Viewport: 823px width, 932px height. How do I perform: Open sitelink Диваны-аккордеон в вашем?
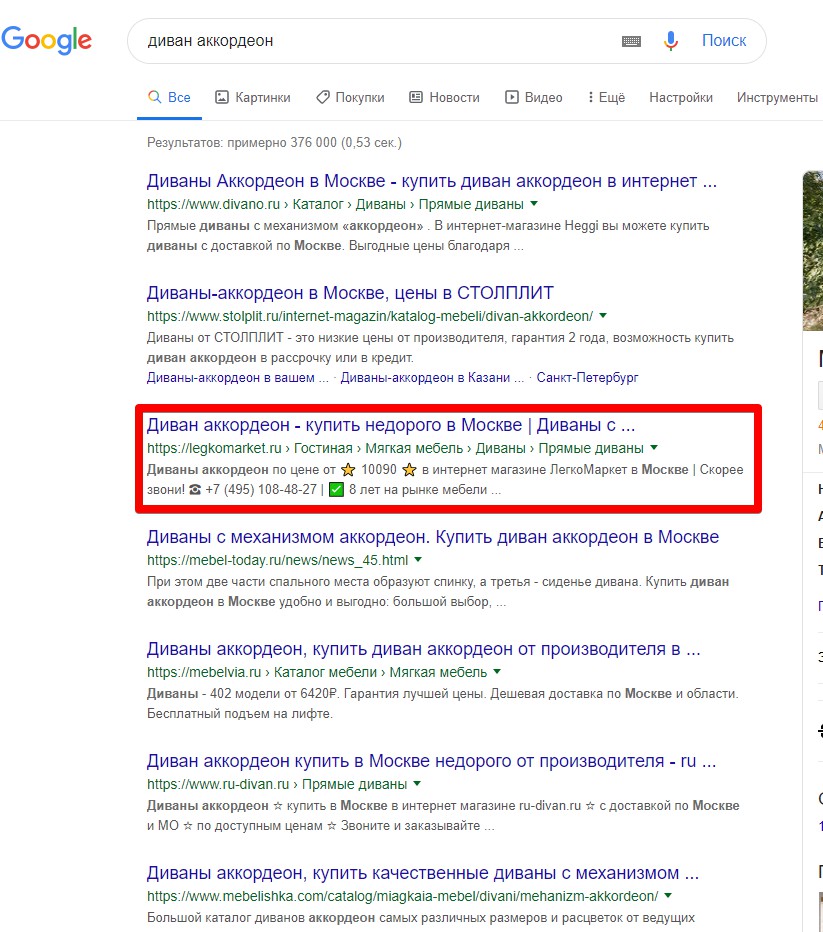pyautogui.click(x=237, y=377)
